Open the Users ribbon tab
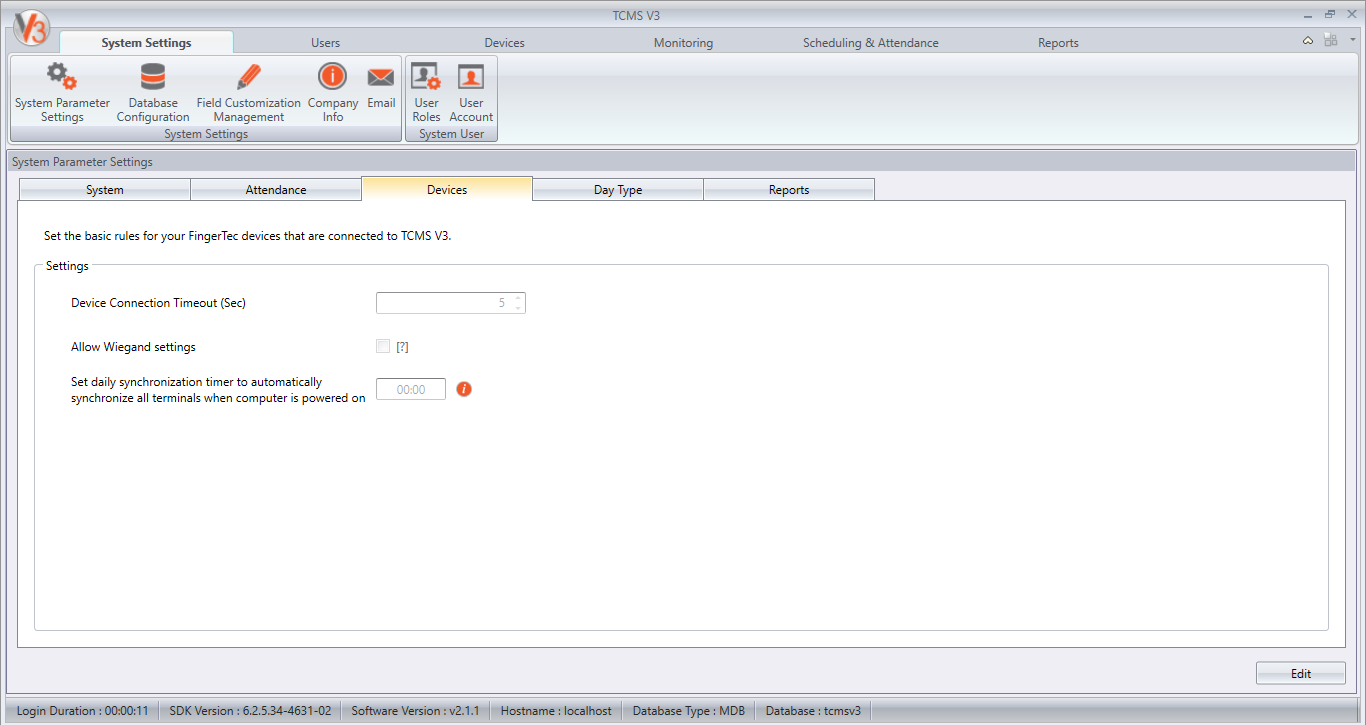Screen dimensions: 1366x725 (326, 43)
